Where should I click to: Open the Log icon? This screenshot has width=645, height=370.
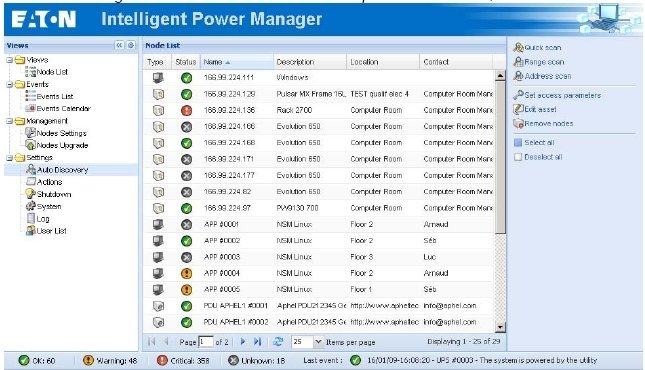coord(31,219)
